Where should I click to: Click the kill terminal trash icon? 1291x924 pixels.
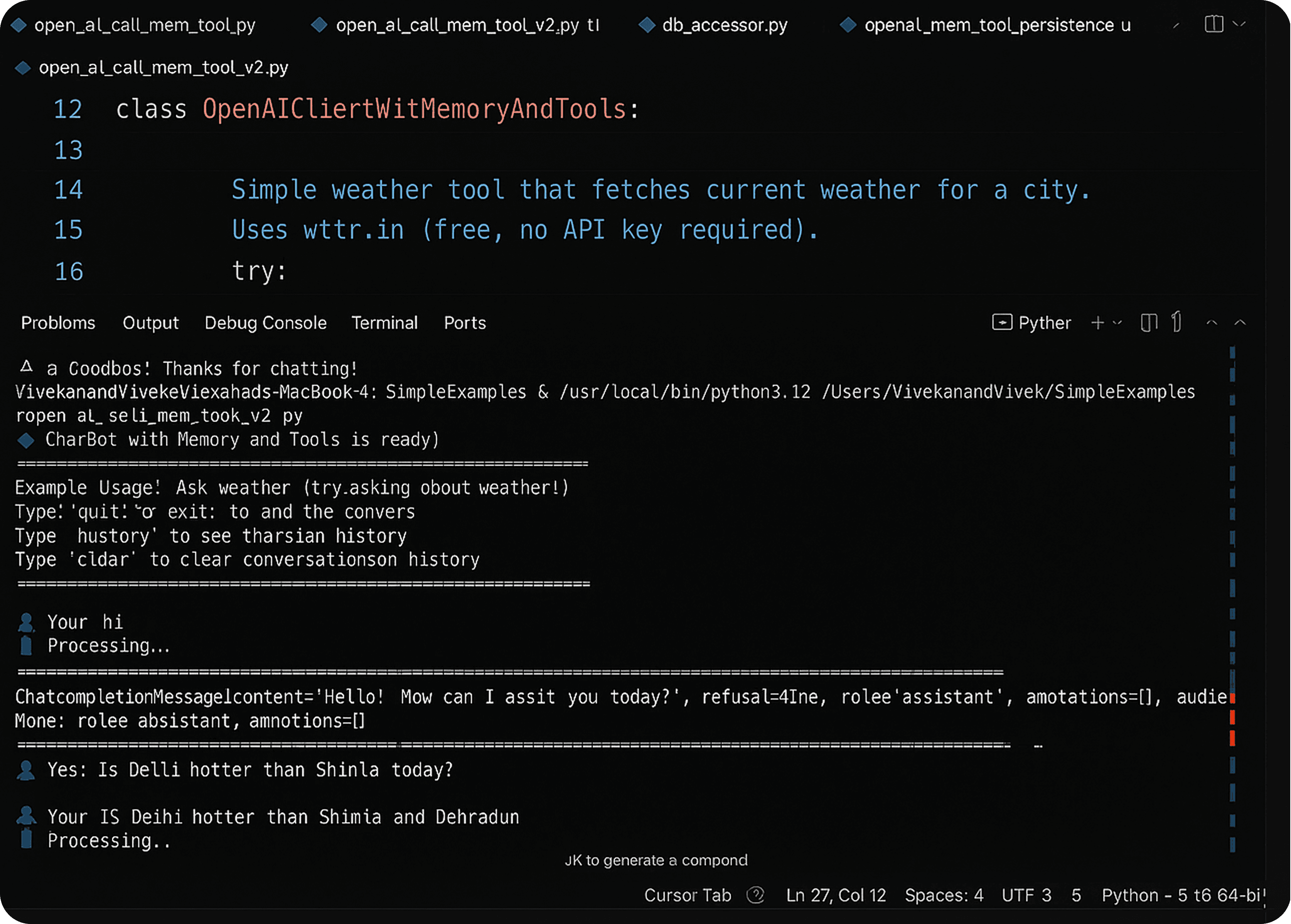coord(1176,322)
